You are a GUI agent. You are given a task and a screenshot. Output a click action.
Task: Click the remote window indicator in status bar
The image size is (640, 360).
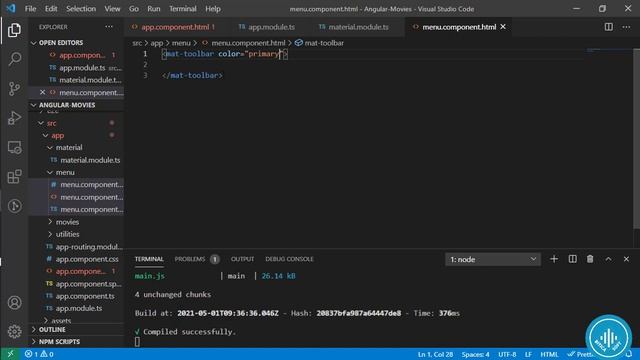(x=10, y=354)
